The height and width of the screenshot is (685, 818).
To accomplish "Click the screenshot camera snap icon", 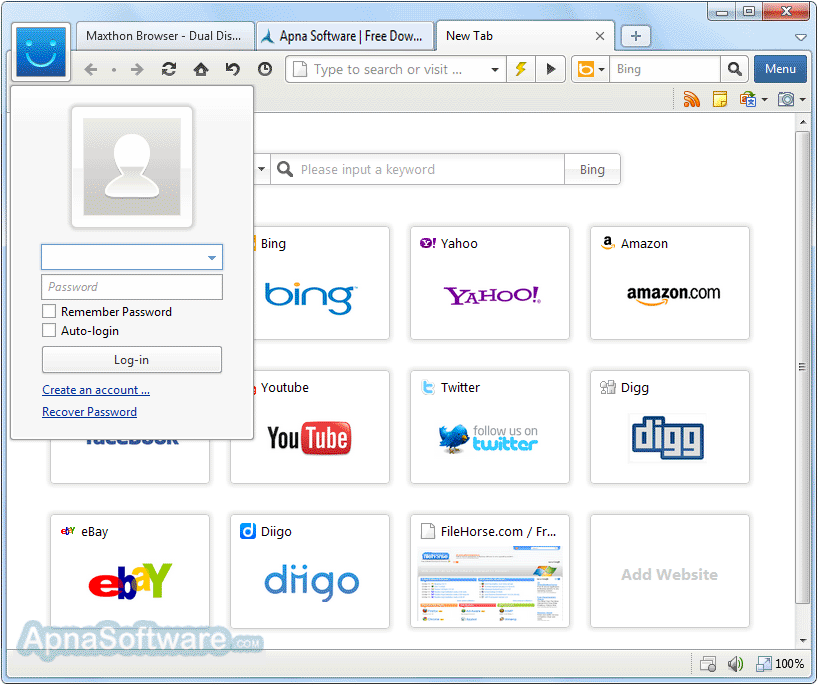I will click(x=786, y=99).
